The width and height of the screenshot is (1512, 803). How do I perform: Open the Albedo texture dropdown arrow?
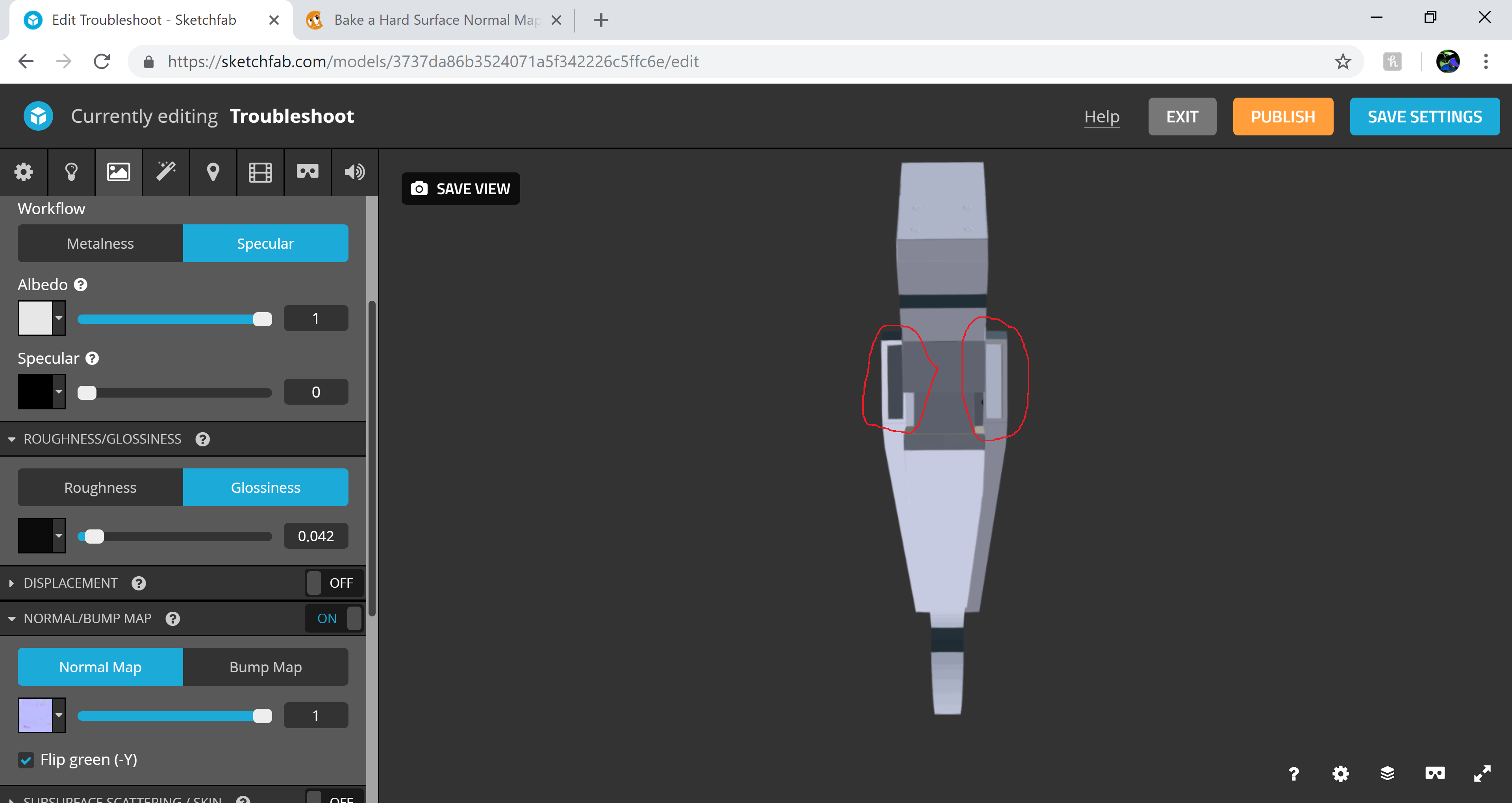click(x=59, y=318)
